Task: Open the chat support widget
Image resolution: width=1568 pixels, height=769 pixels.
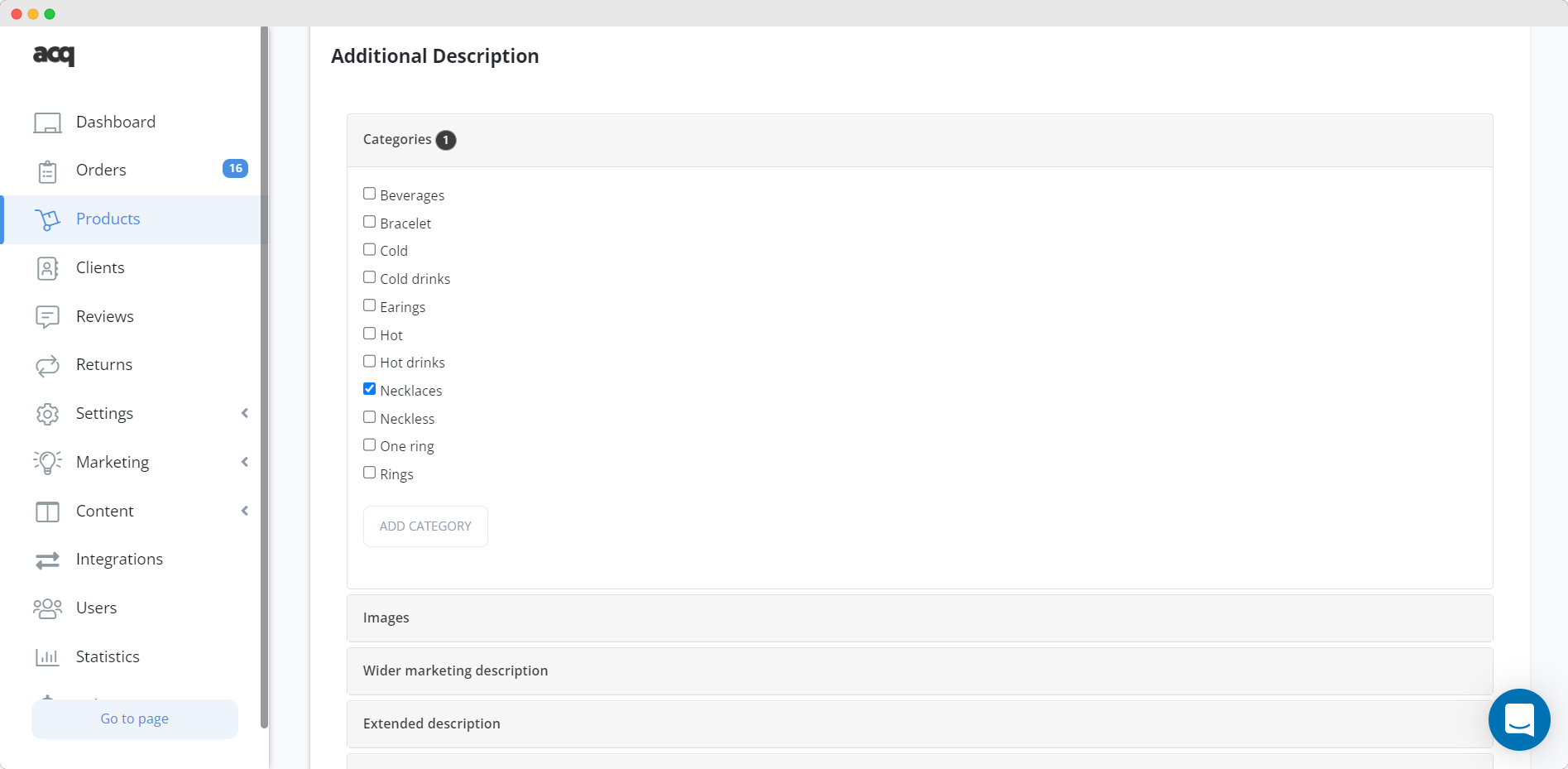Action: [1519, 719]
